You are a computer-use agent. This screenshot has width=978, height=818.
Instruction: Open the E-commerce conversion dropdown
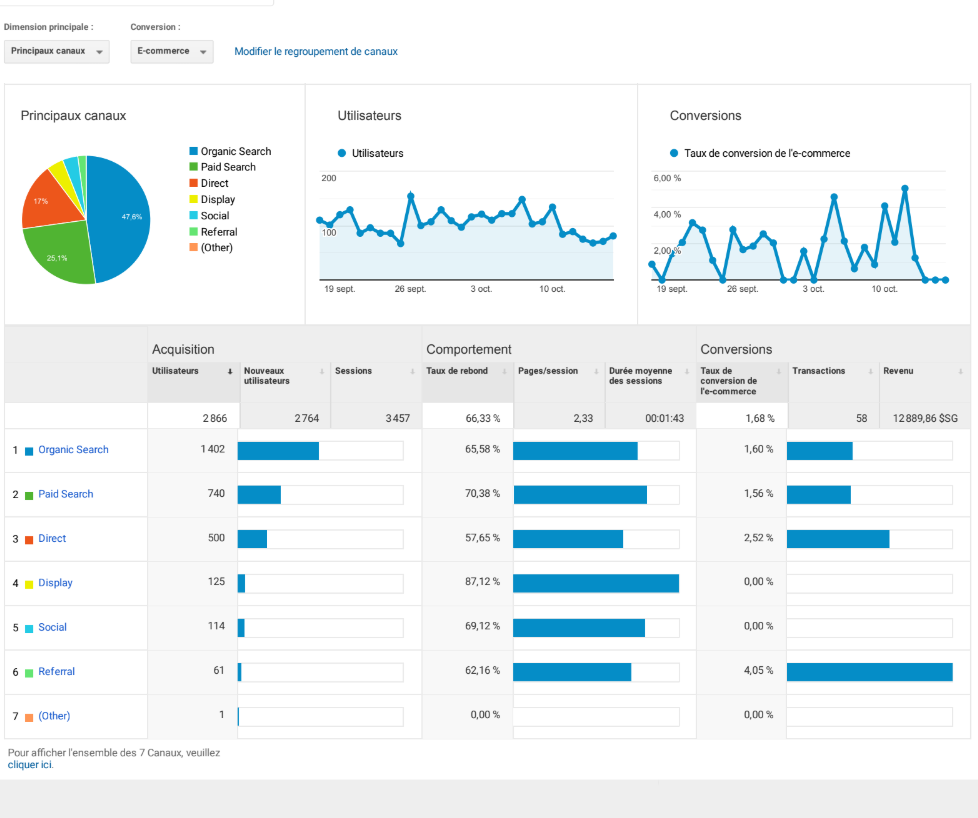click(x=172, y=52)
